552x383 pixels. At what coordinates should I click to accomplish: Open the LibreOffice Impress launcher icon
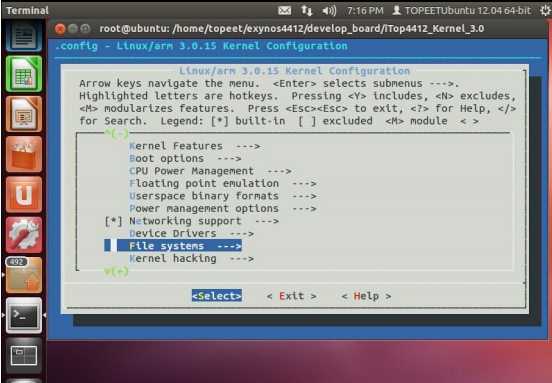24,114
